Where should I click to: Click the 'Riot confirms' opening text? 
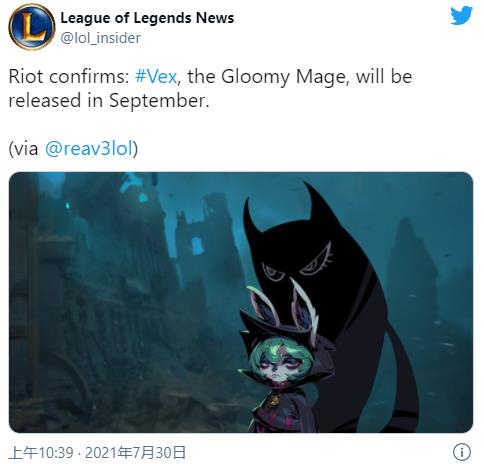pyautogui.click(x=69, y=77)
